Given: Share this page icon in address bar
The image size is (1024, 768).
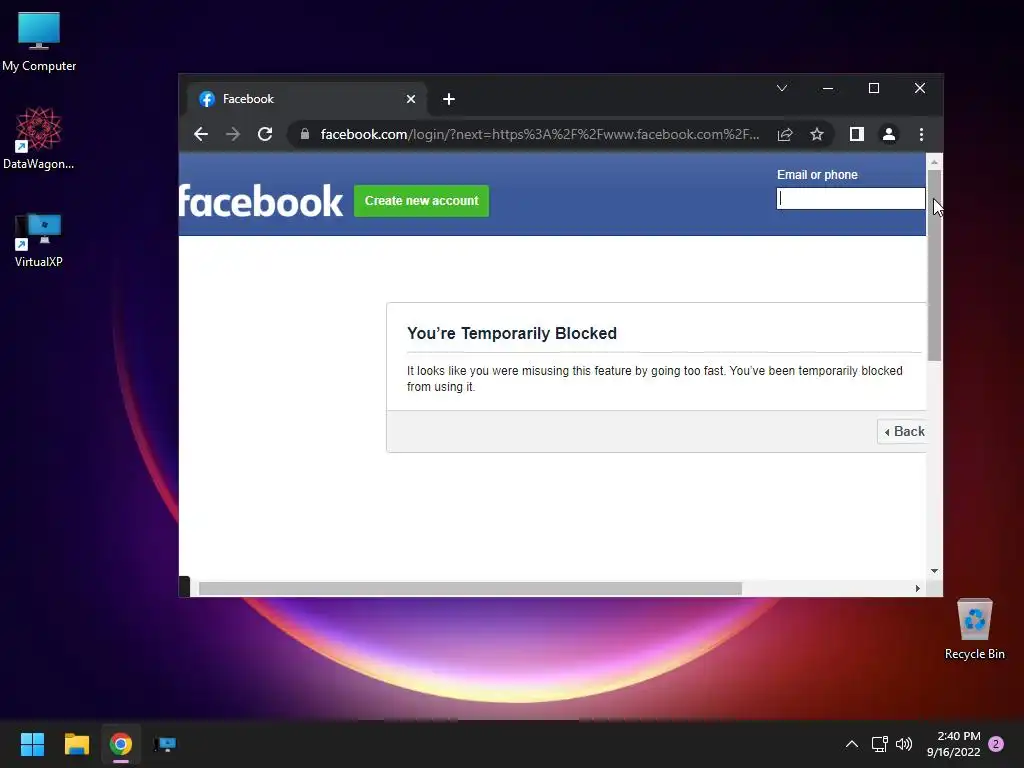Looking at the screenshot, I should 785,135.
